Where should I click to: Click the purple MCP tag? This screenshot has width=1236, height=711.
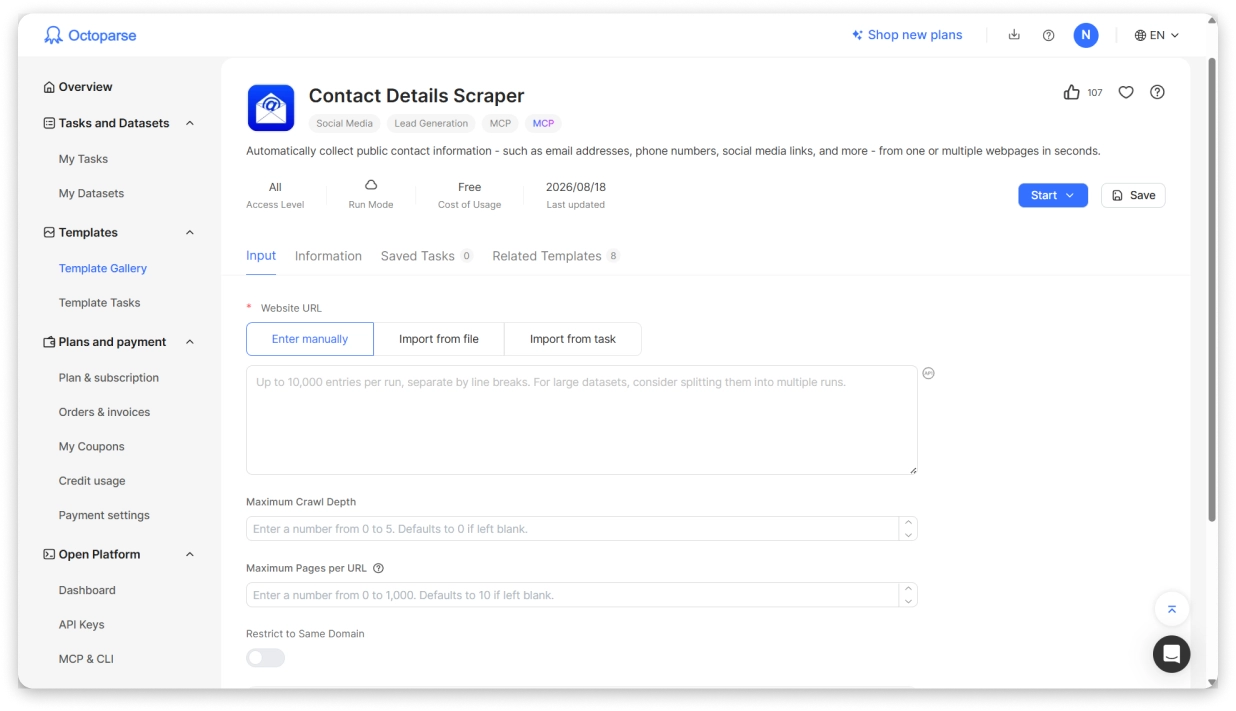(543, 124)
